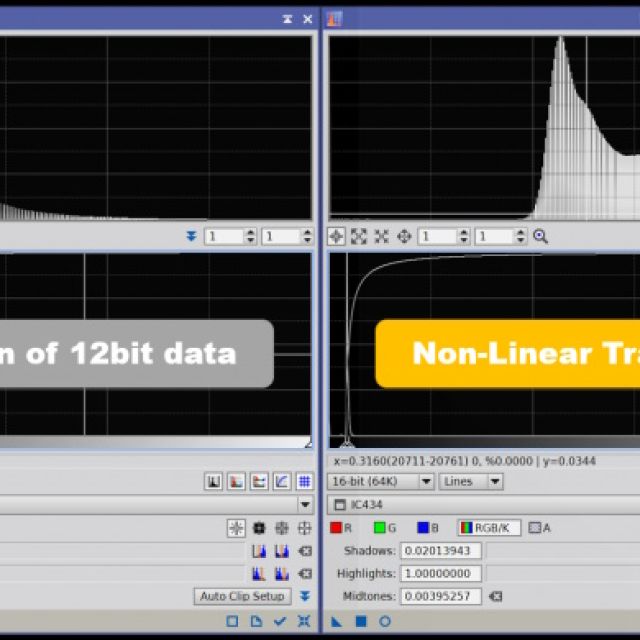Click the blue triangle new-instance icon

coord(336,622)
